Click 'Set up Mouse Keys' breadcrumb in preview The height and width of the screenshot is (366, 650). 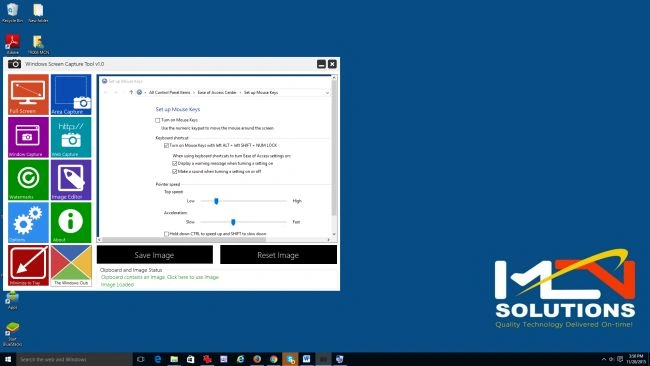coord(261,92)
